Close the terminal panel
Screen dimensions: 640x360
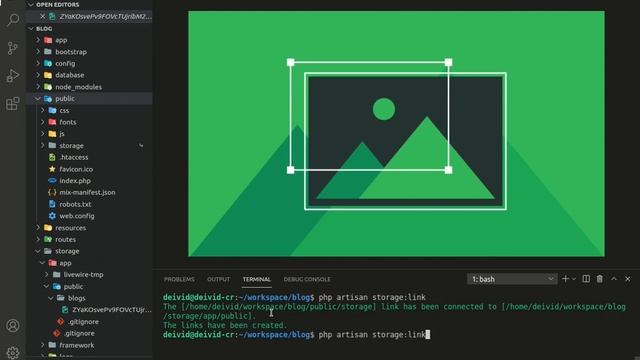point(627,279)
